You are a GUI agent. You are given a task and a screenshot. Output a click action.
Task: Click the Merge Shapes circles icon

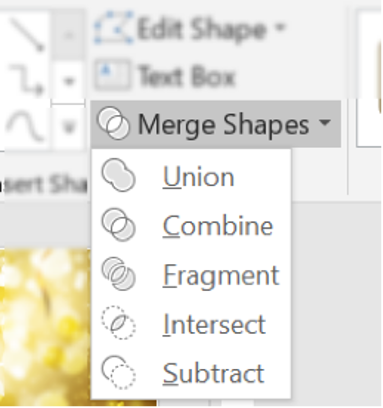point(113,123)
